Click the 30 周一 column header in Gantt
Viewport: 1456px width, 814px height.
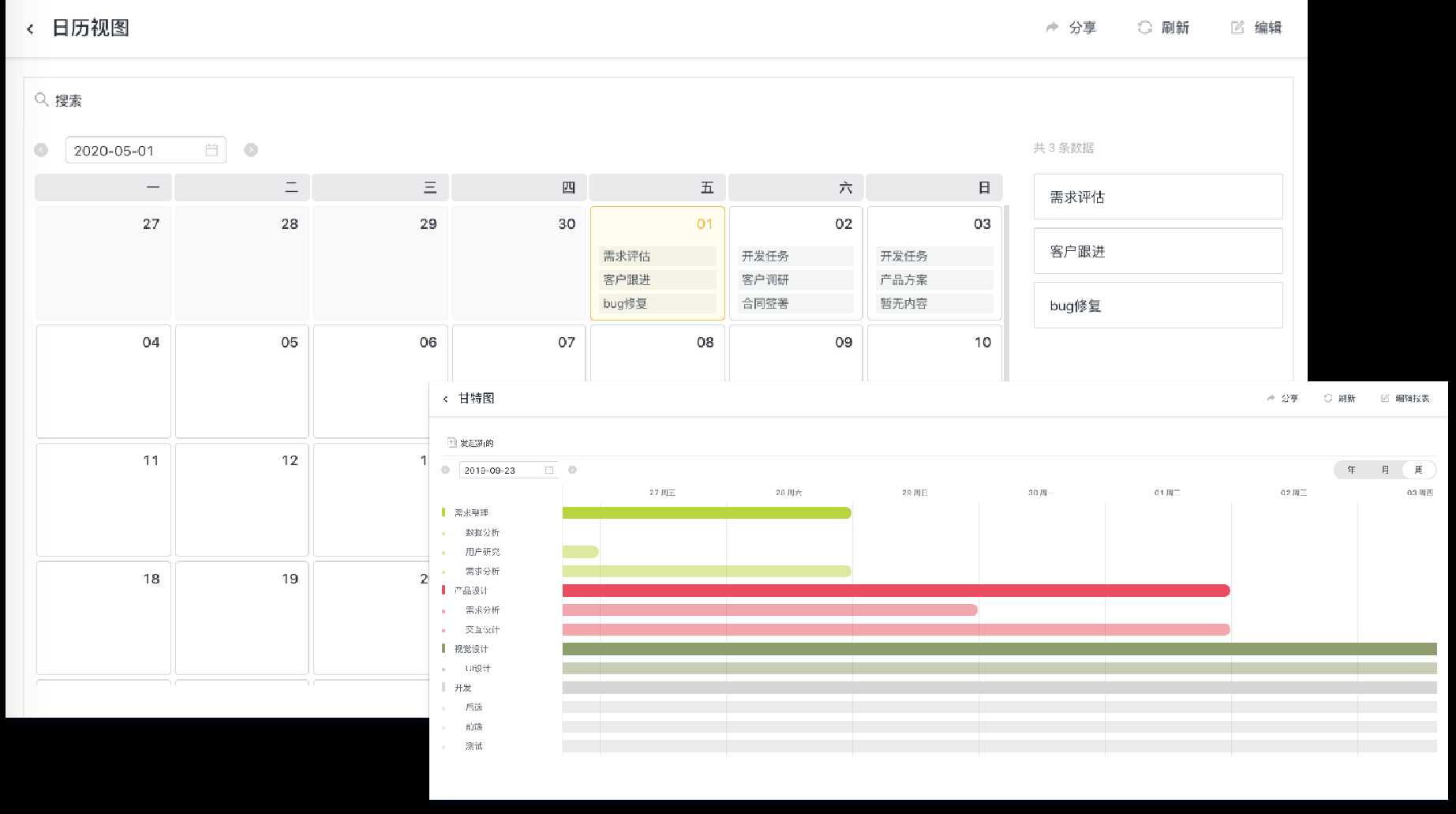coord(1041,493)
